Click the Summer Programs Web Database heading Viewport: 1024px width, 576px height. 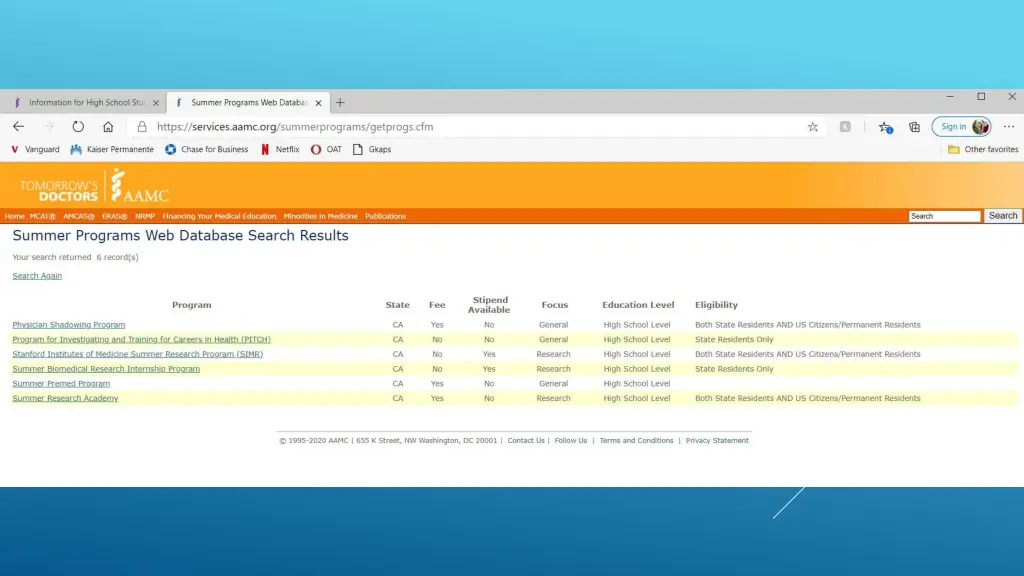180,236
